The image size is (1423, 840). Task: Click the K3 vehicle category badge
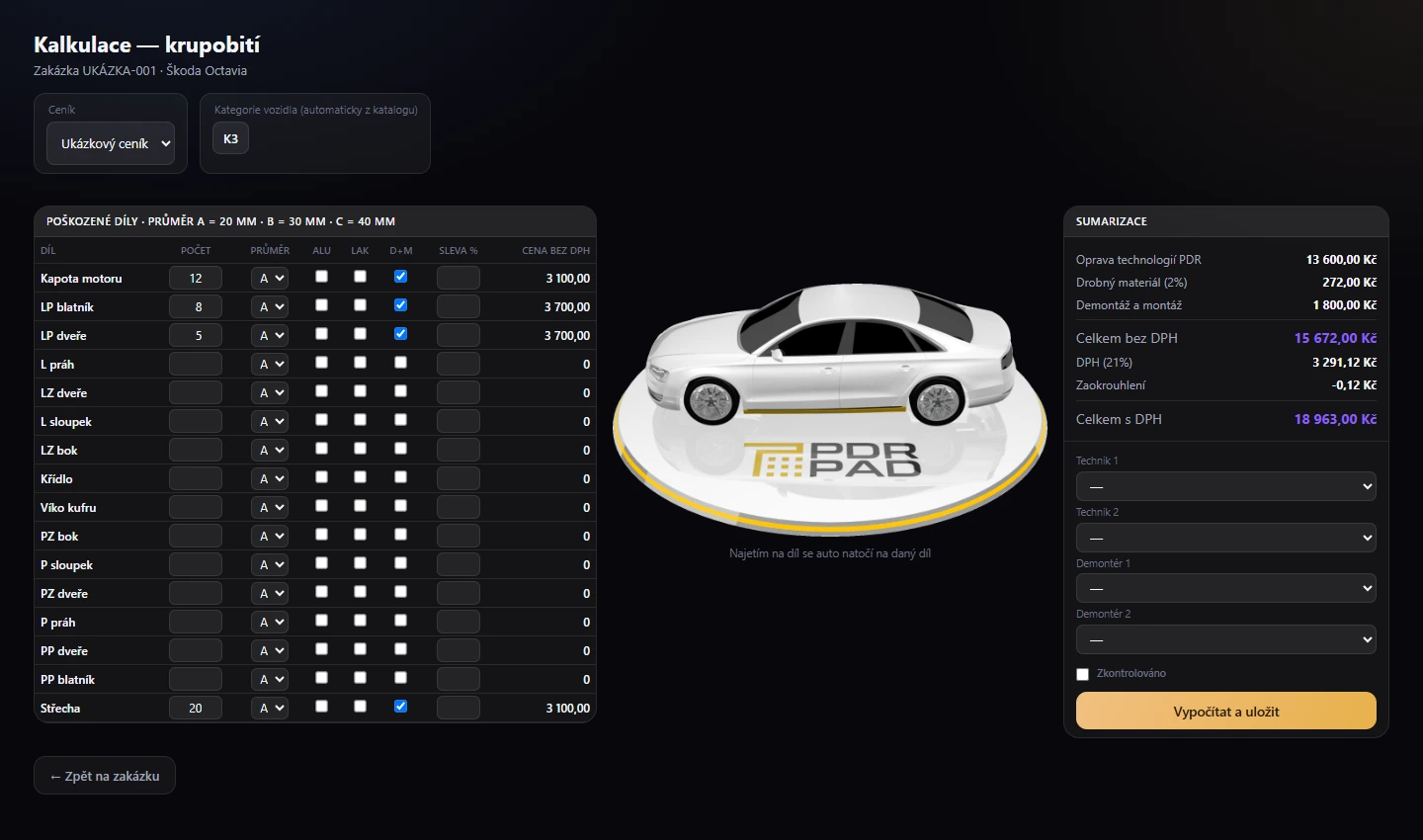click(230, 138)
